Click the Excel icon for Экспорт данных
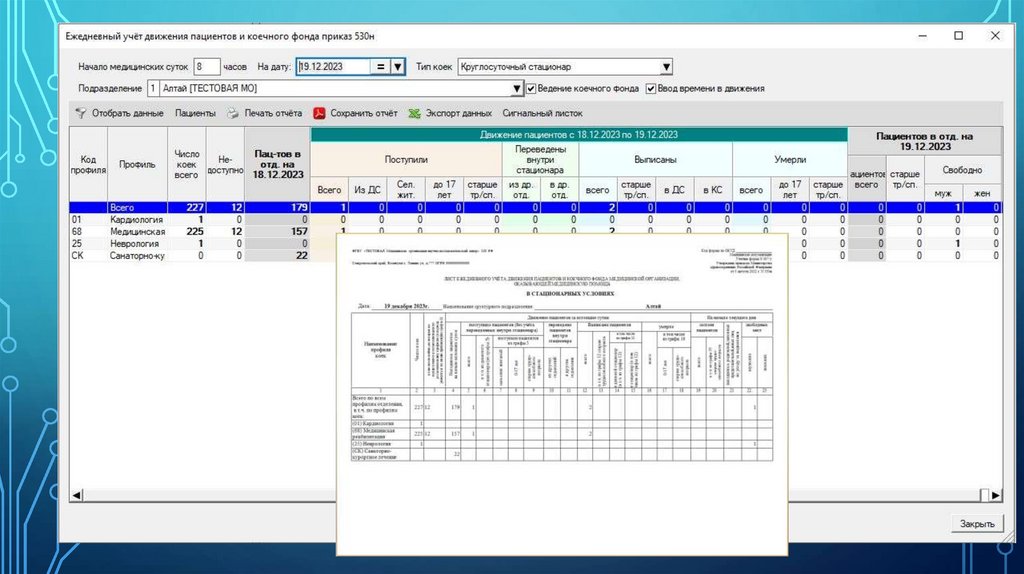The height and width of the screenshot is (574, 1024). [x=414, y=114]
